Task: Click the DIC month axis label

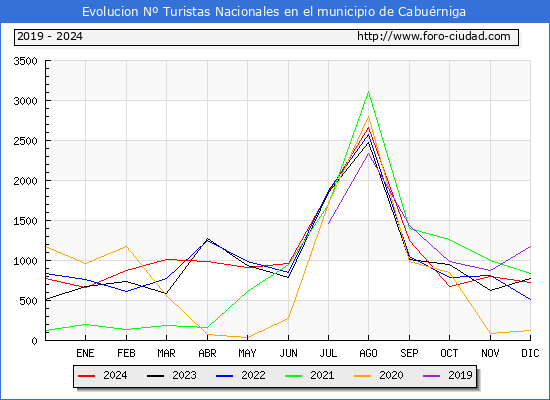Action: (x=530, y=353)
